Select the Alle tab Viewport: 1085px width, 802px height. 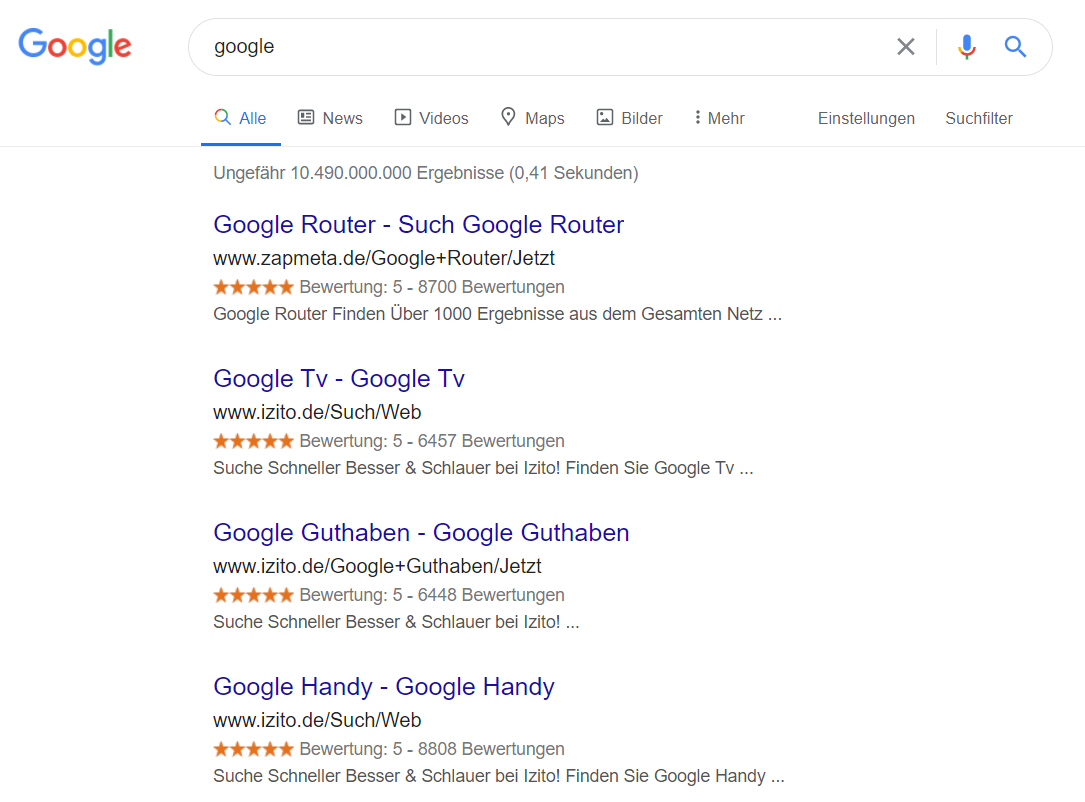coord(241,118)
